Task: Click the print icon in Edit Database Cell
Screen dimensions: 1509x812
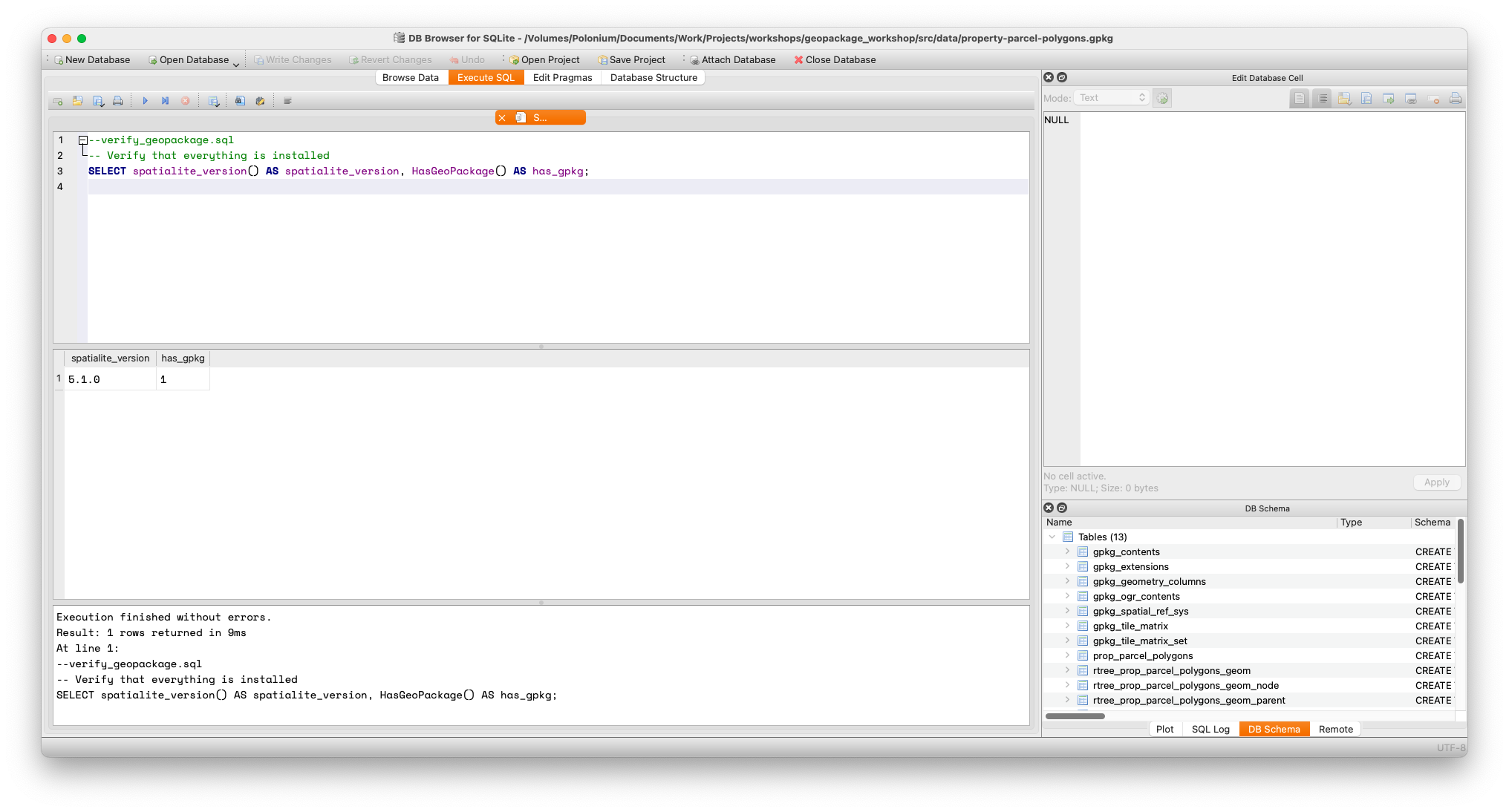Action: (1455, 98)
